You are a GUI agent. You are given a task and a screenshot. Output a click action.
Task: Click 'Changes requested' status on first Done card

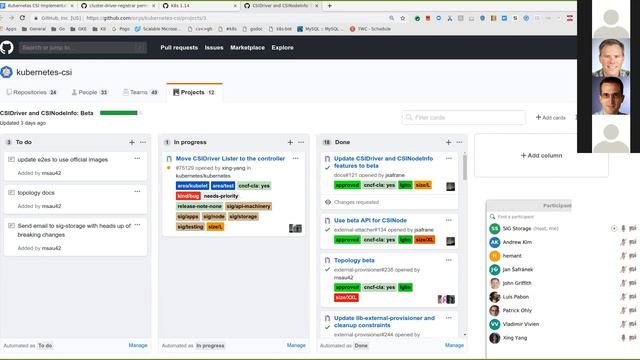(x=356, y=202)
